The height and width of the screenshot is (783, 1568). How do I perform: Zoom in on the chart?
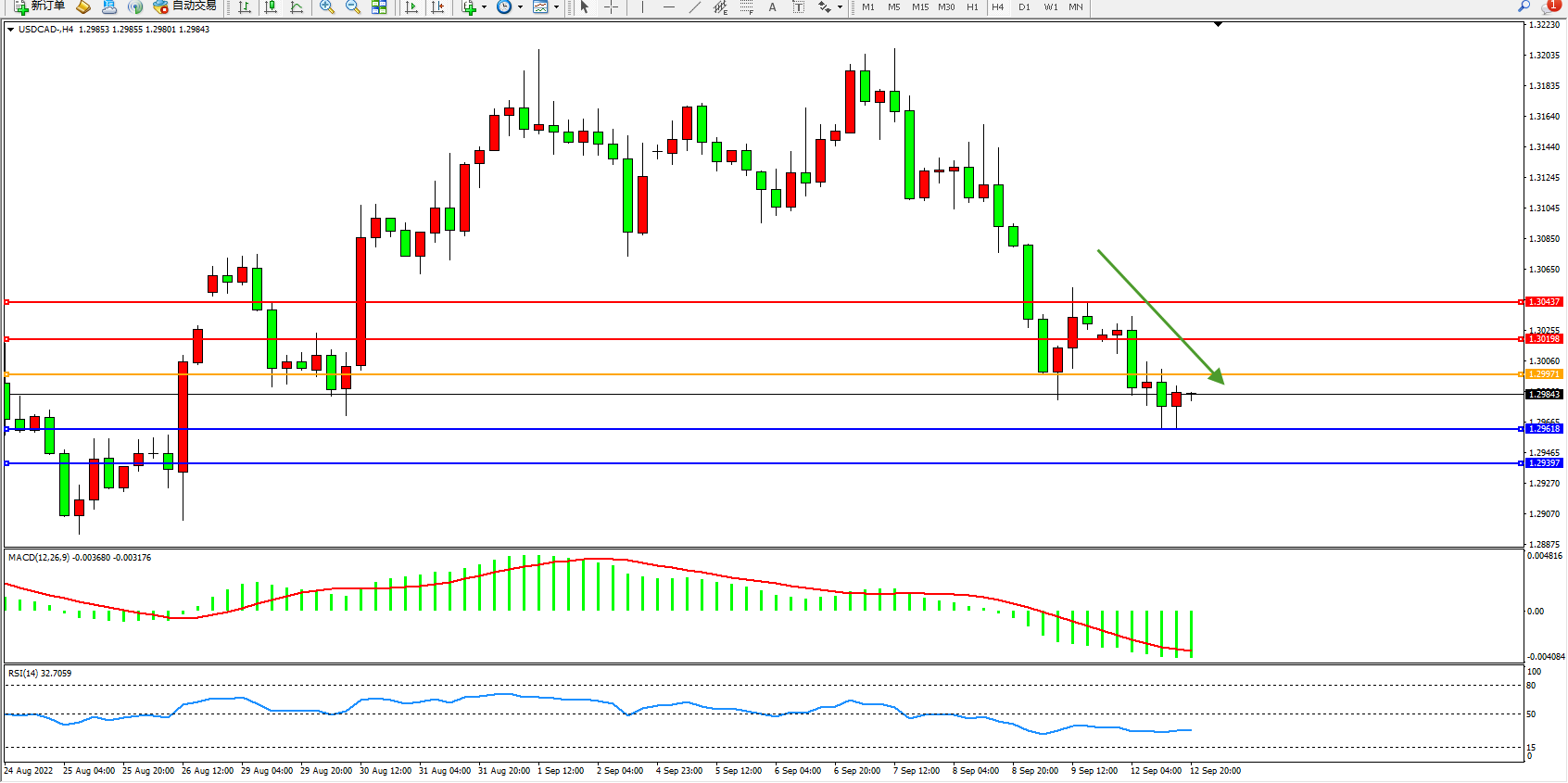click(326, 6)
